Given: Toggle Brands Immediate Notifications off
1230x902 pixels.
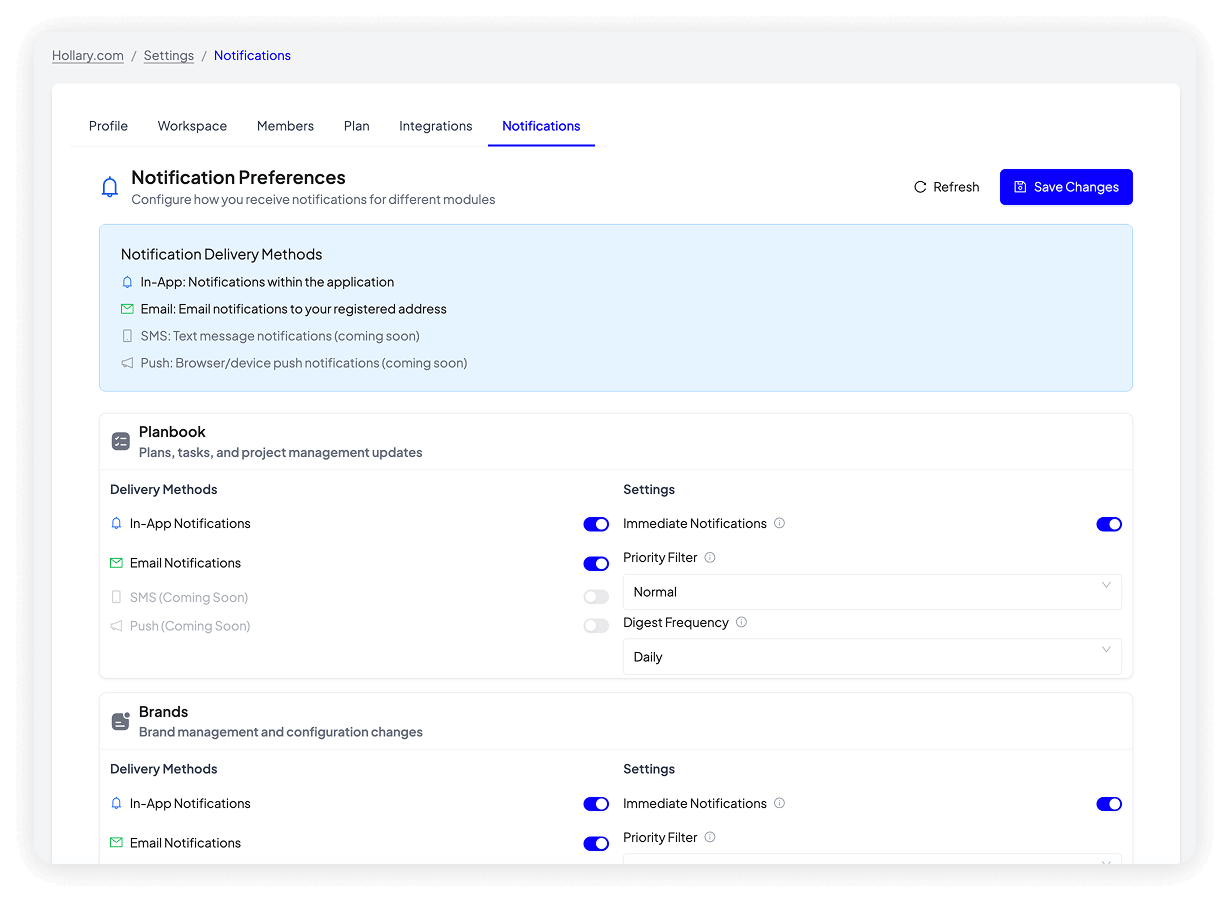Looking at the screenshot, I should [x=1109, y=804].
